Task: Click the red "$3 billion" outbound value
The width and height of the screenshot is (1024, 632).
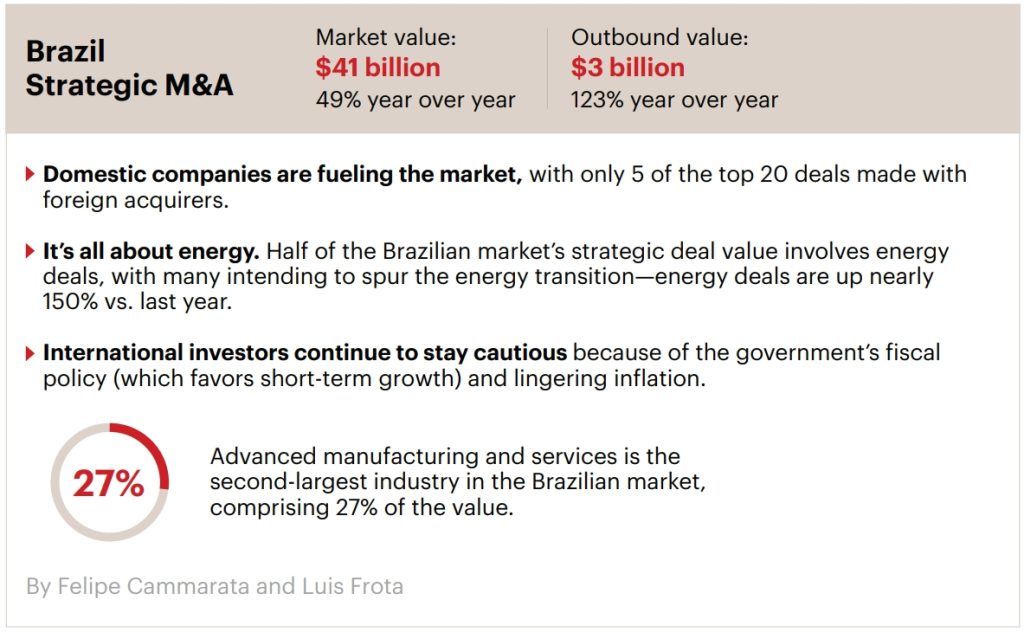Action: point(628,68)
